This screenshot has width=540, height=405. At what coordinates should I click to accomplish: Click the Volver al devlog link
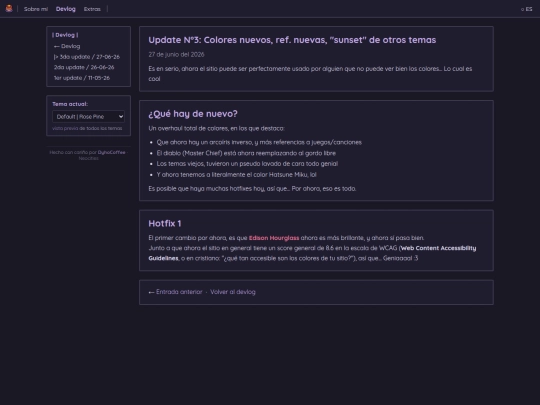(x=233, y=292)
